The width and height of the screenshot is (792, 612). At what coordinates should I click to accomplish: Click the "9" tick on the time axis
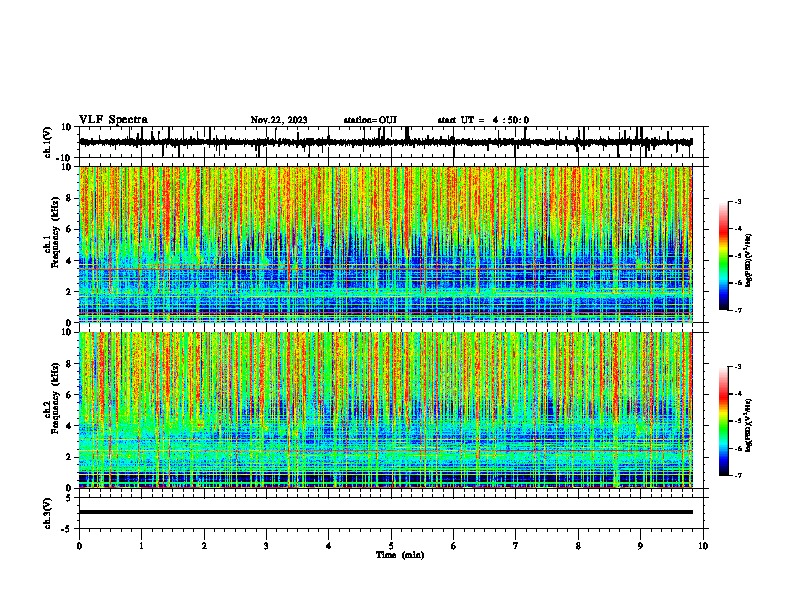pyautogui.click(x=640, y=546)
